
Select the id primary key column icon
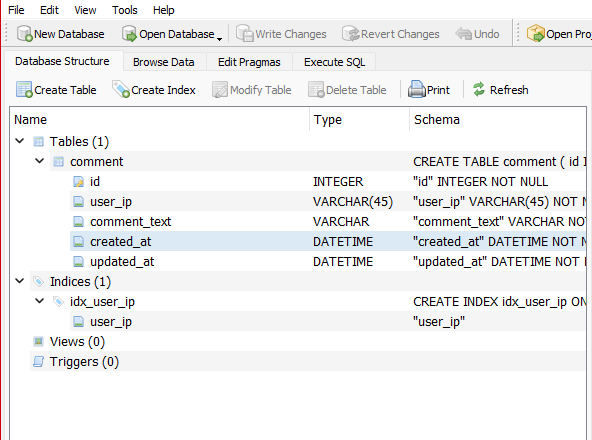pos(78,182)
